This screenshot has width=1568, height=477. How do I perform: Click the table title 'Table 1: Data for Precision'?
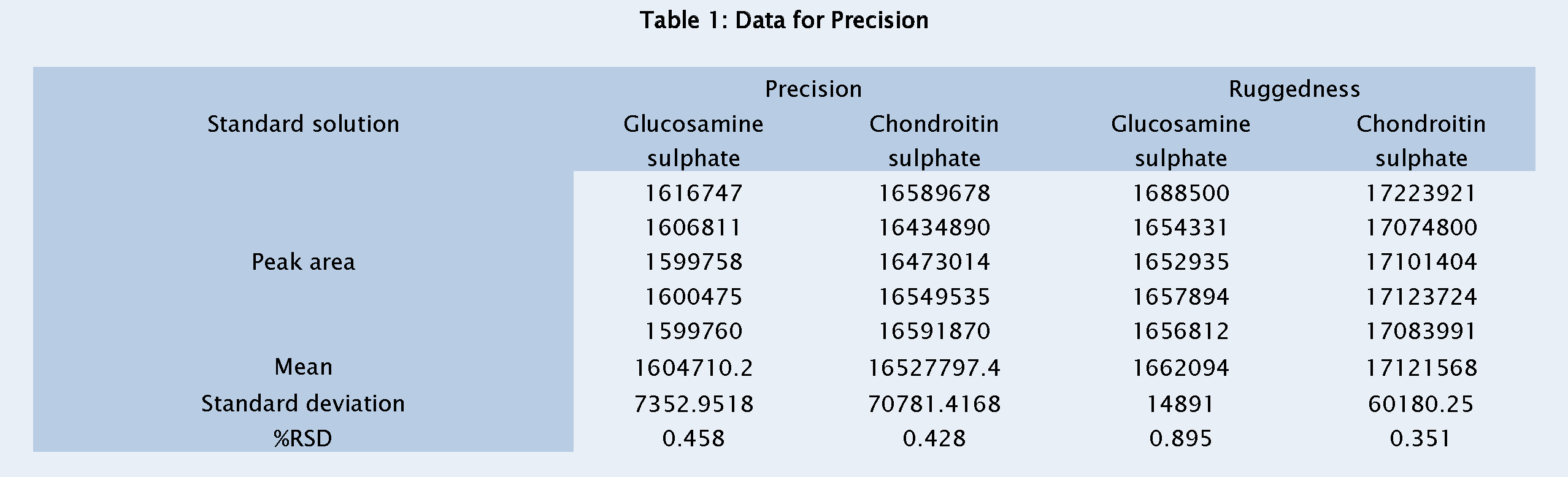click(x=784, y=21)
